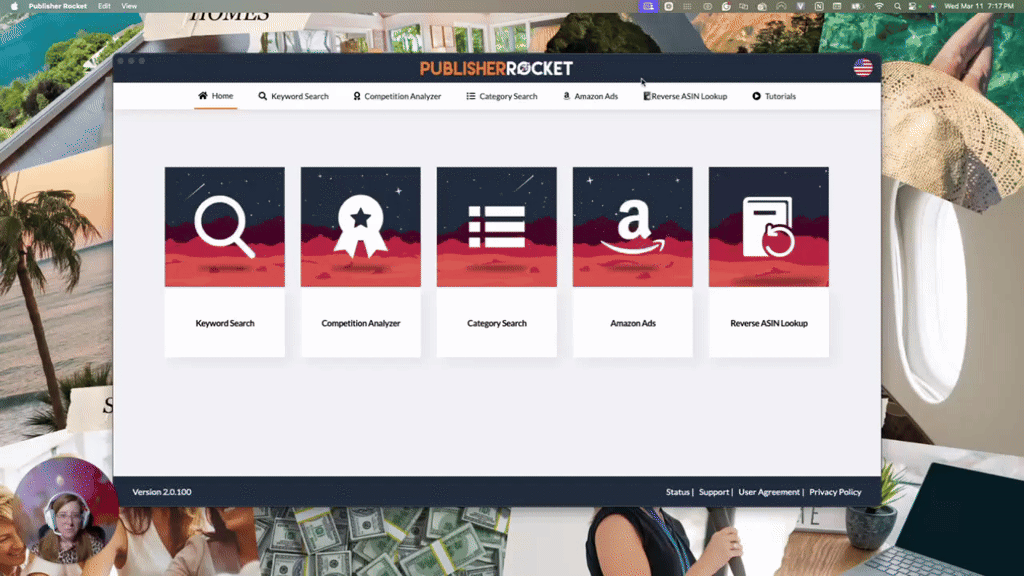Screen dimensions: 1024x576
Task: Open the User Agreement link
Action: coord(769,492)
